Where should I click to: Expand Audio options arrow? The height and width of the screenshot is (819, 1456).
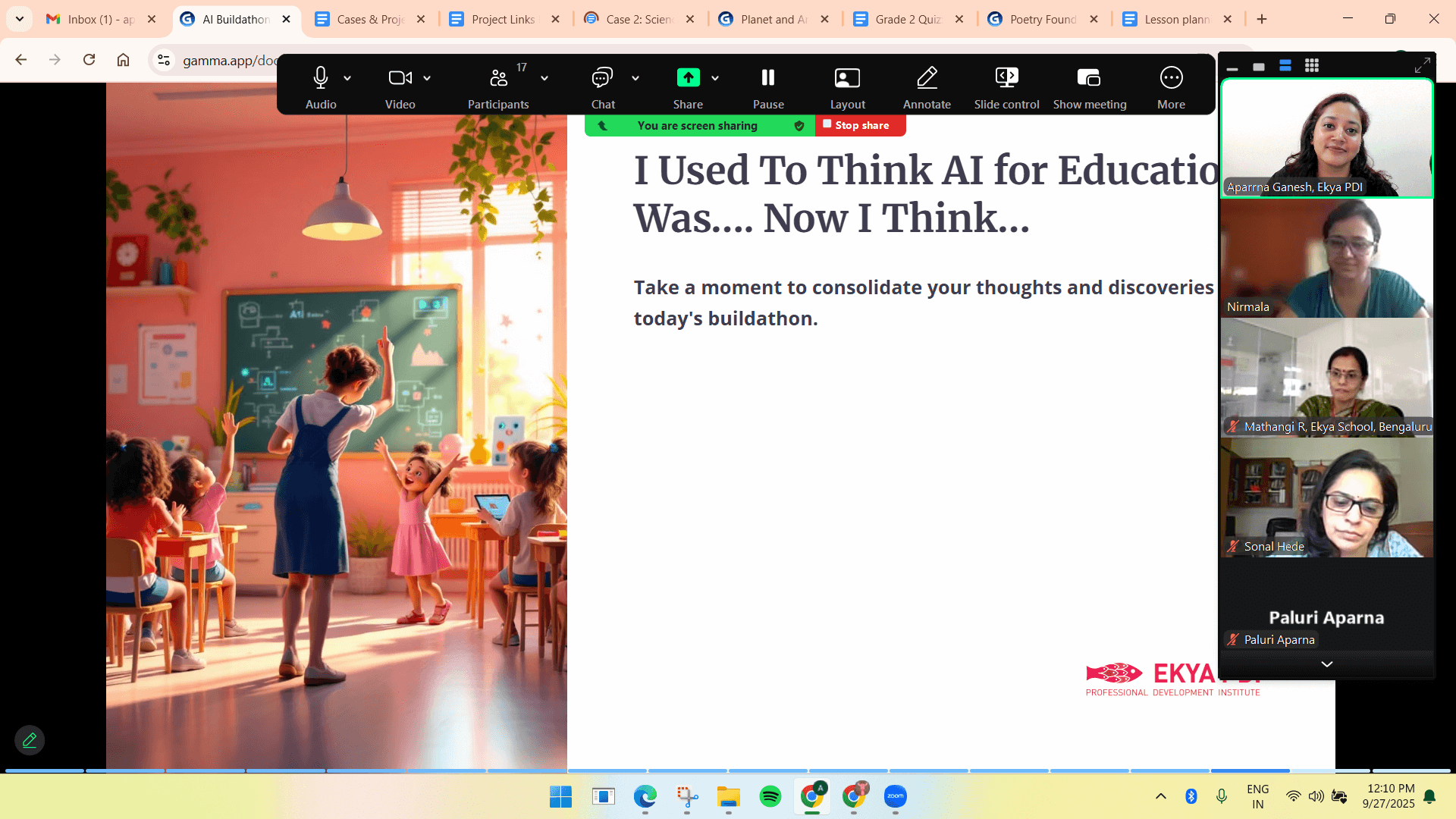347,78
